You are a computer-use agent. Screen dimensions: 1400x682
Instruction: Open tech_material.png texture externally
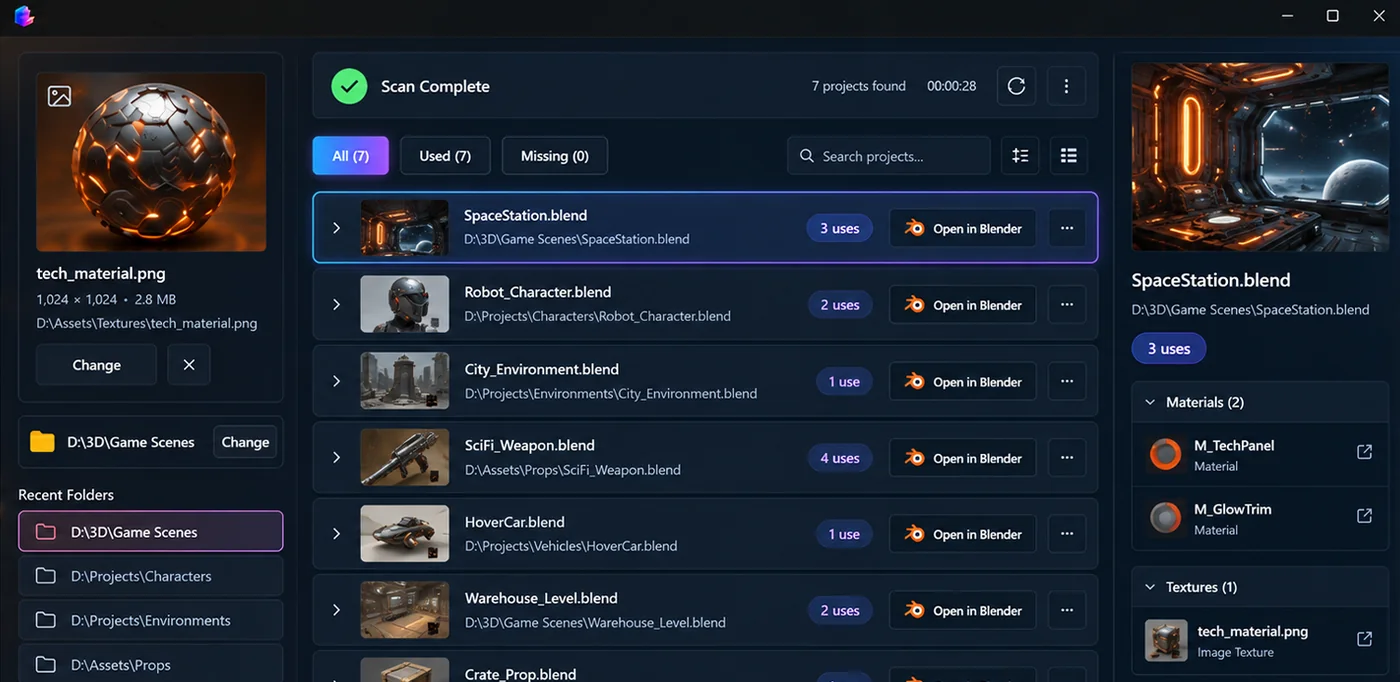(1364, 639)
